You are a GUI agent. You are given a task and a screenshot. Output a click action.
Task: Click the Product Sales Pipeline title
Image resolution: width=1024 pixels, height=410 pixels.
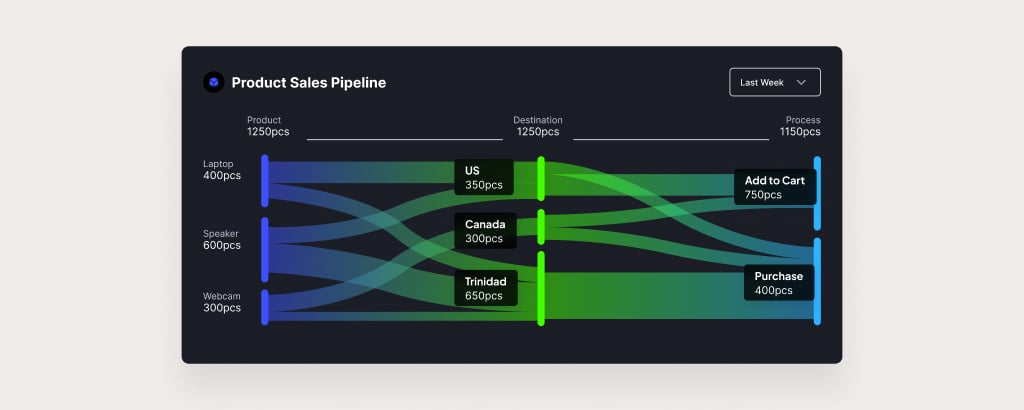[x=309, y=83]
